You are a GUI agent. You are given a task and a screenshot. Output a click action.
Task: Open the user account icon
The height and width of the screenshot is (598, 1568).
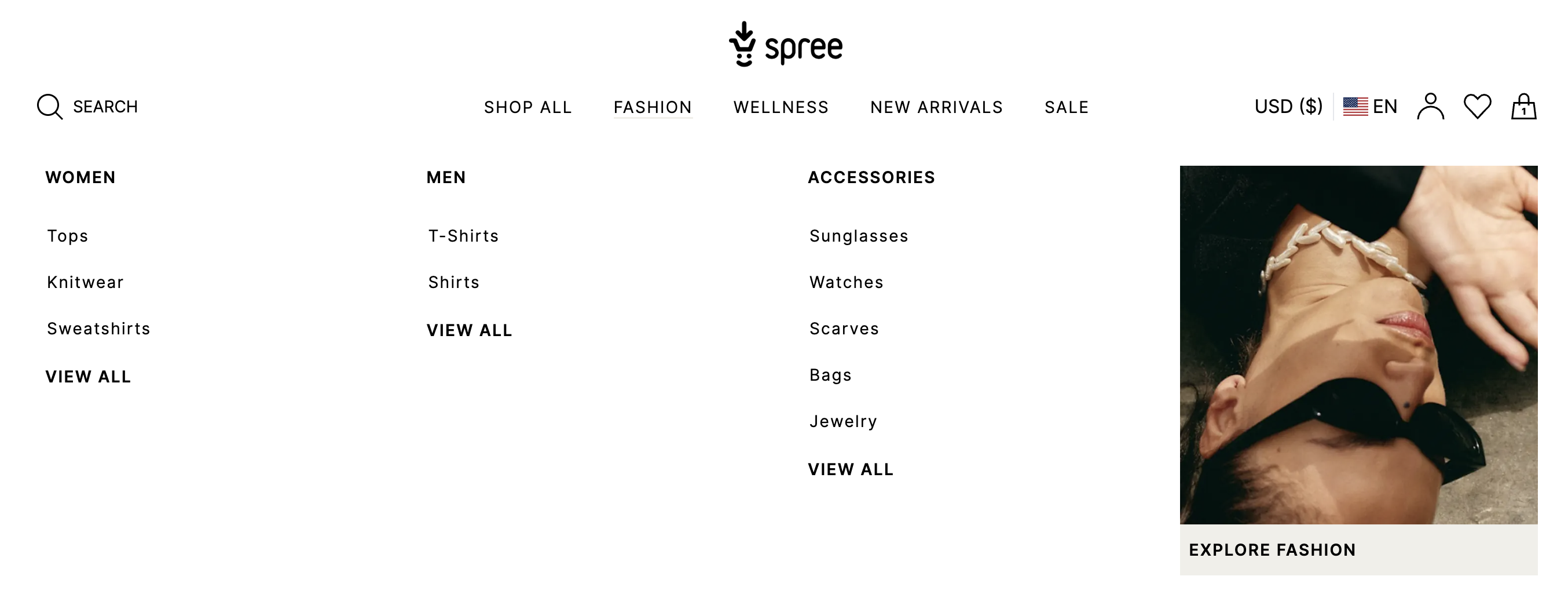click(1430, 107)
